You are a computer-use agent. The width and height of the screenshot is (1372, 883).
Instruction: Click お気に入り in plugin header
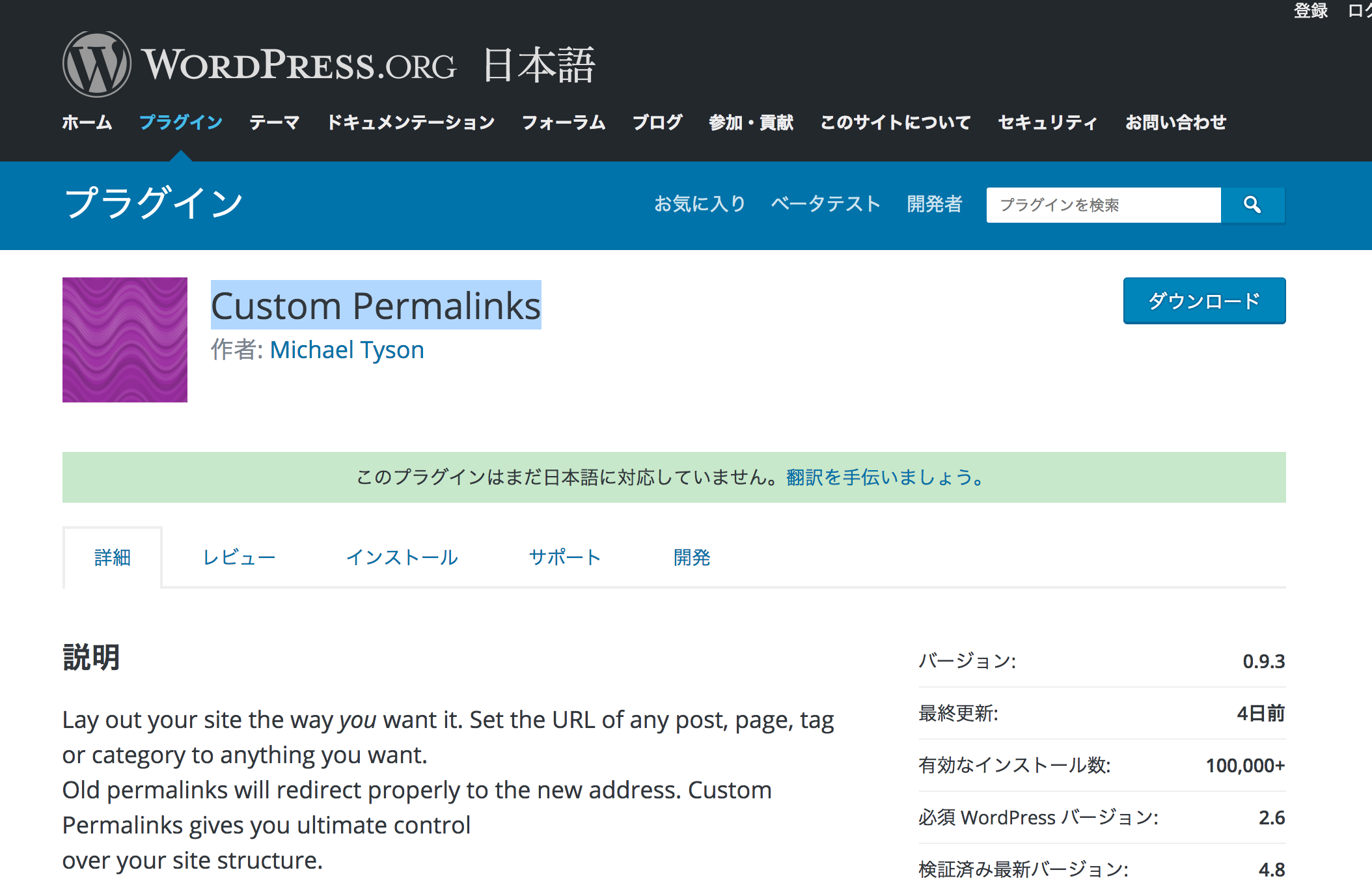coord(700,204)
